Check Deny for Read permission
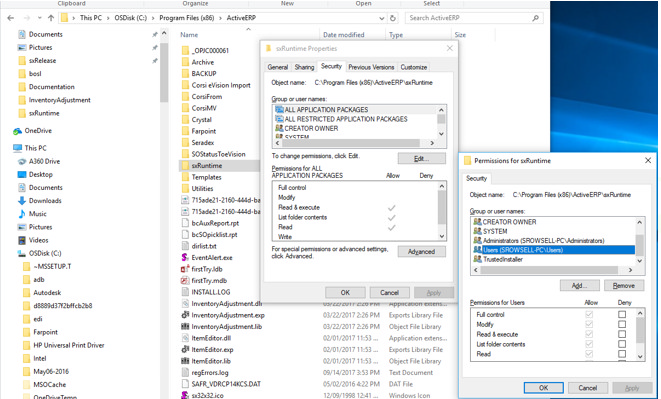 [622, 354]
